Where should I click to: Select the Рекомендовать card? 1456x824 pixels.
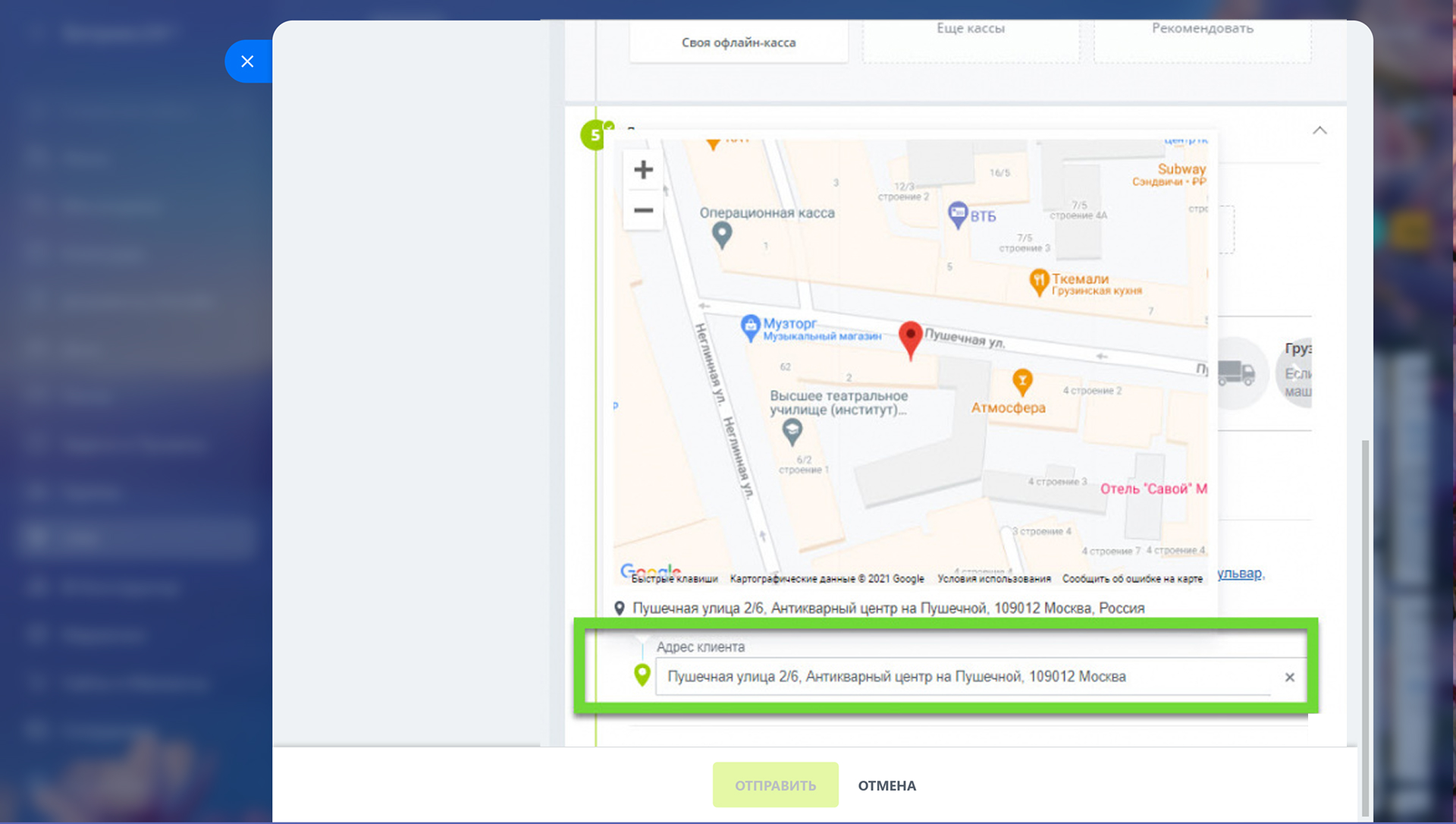1202,40
